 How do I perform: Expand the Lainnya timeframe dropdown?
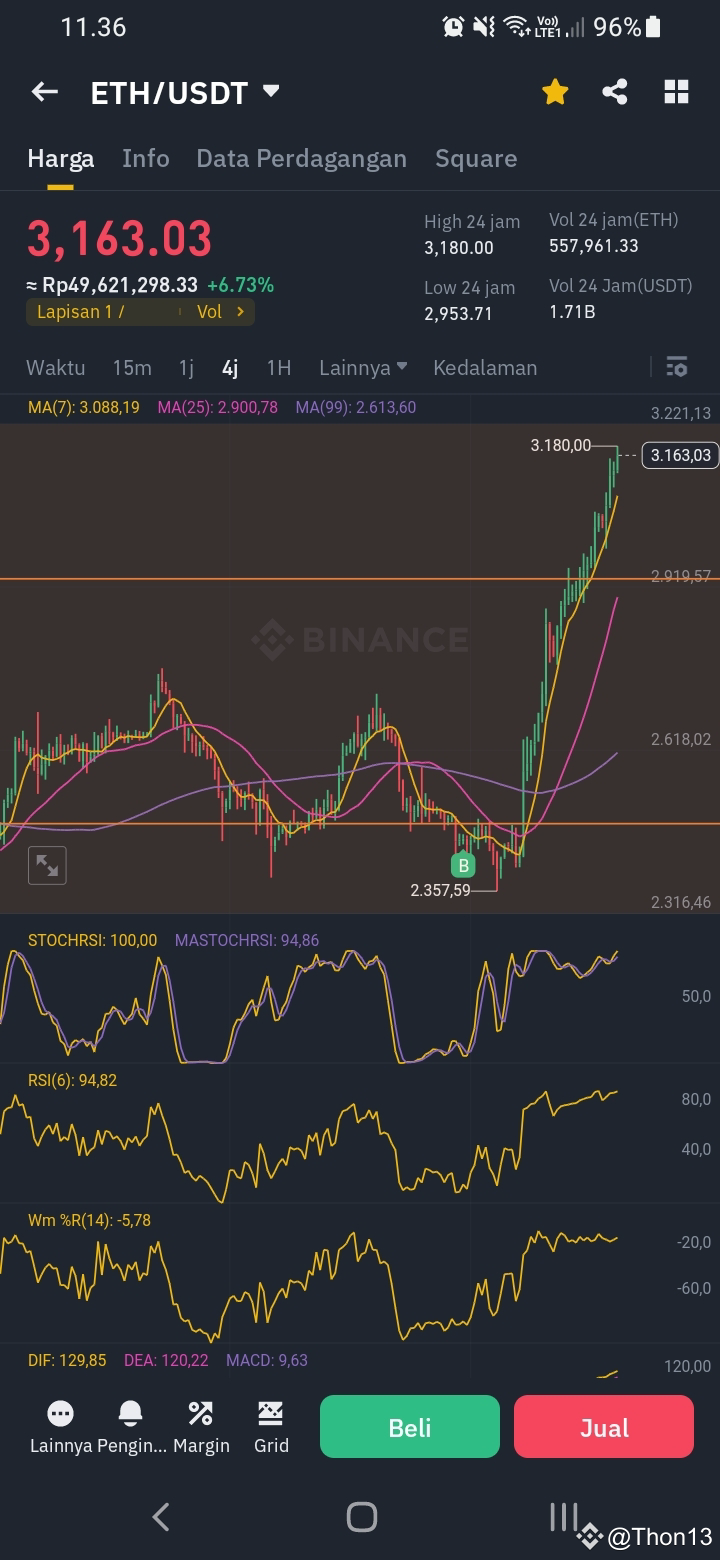[363, 367]
